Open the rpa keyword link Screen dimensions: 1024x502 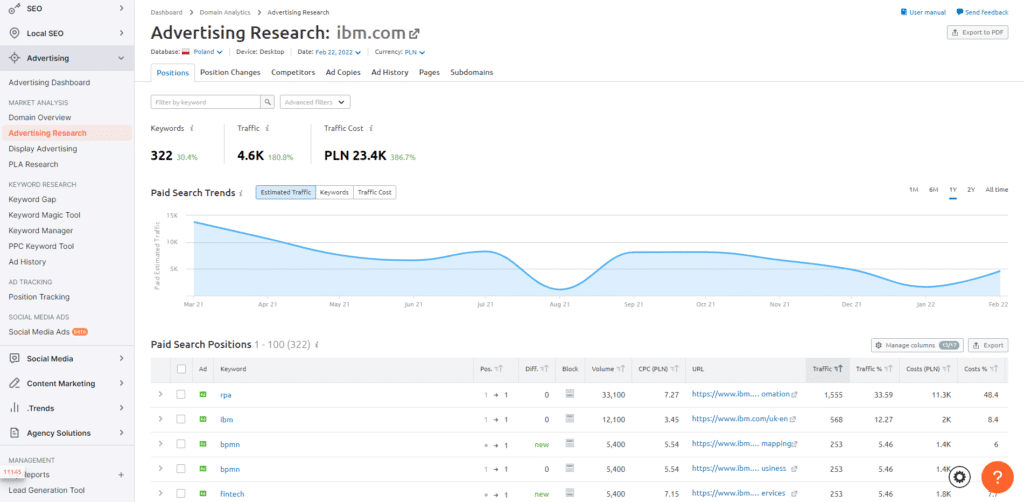(x=226, y=394)
